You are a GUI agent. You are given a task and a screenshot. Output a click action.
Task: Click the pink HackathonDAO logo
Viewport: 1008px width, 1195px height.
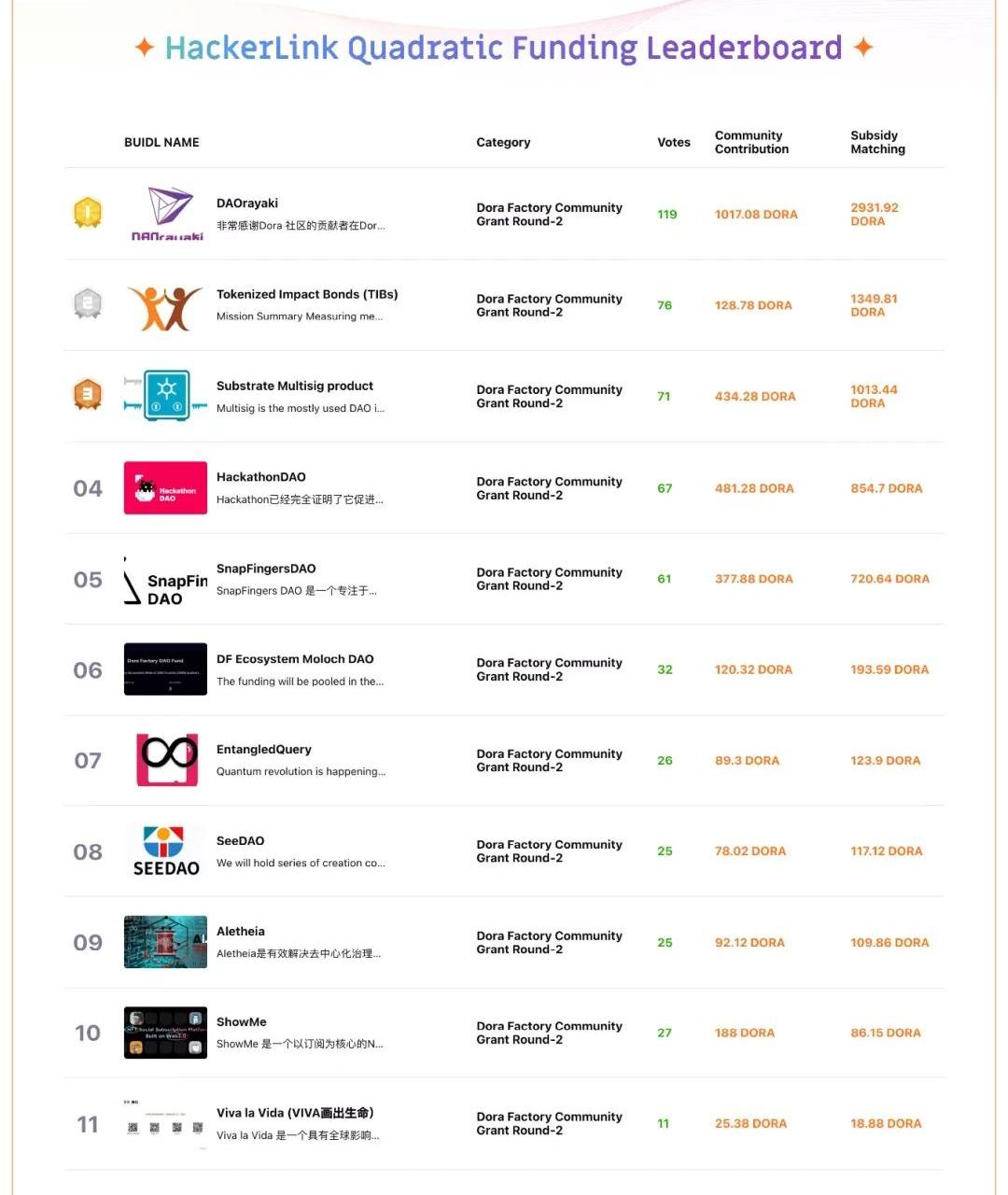(x=165, y=488)
